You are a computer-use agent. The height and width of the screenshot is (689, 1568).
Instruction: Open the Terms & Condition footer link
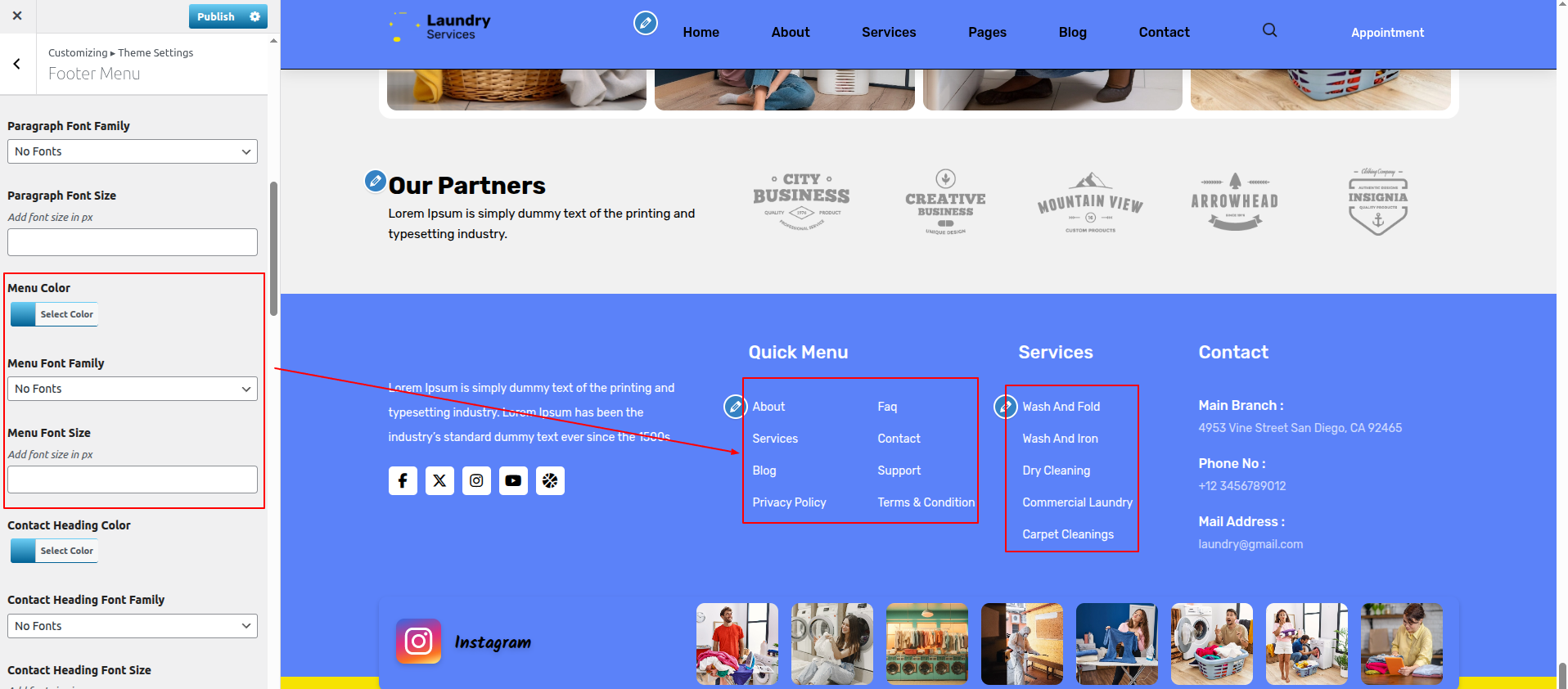click(x=926, y=502)
